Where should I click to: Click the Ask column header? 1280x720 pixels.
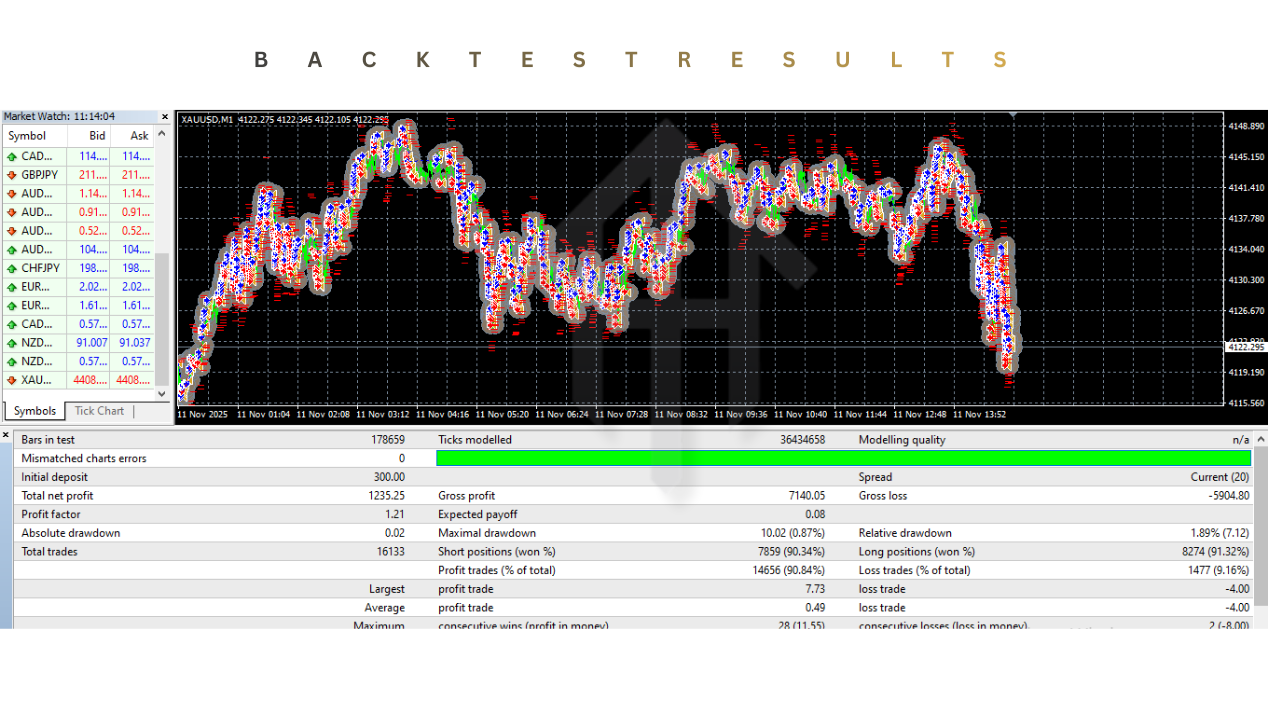[x=138, y=135]
